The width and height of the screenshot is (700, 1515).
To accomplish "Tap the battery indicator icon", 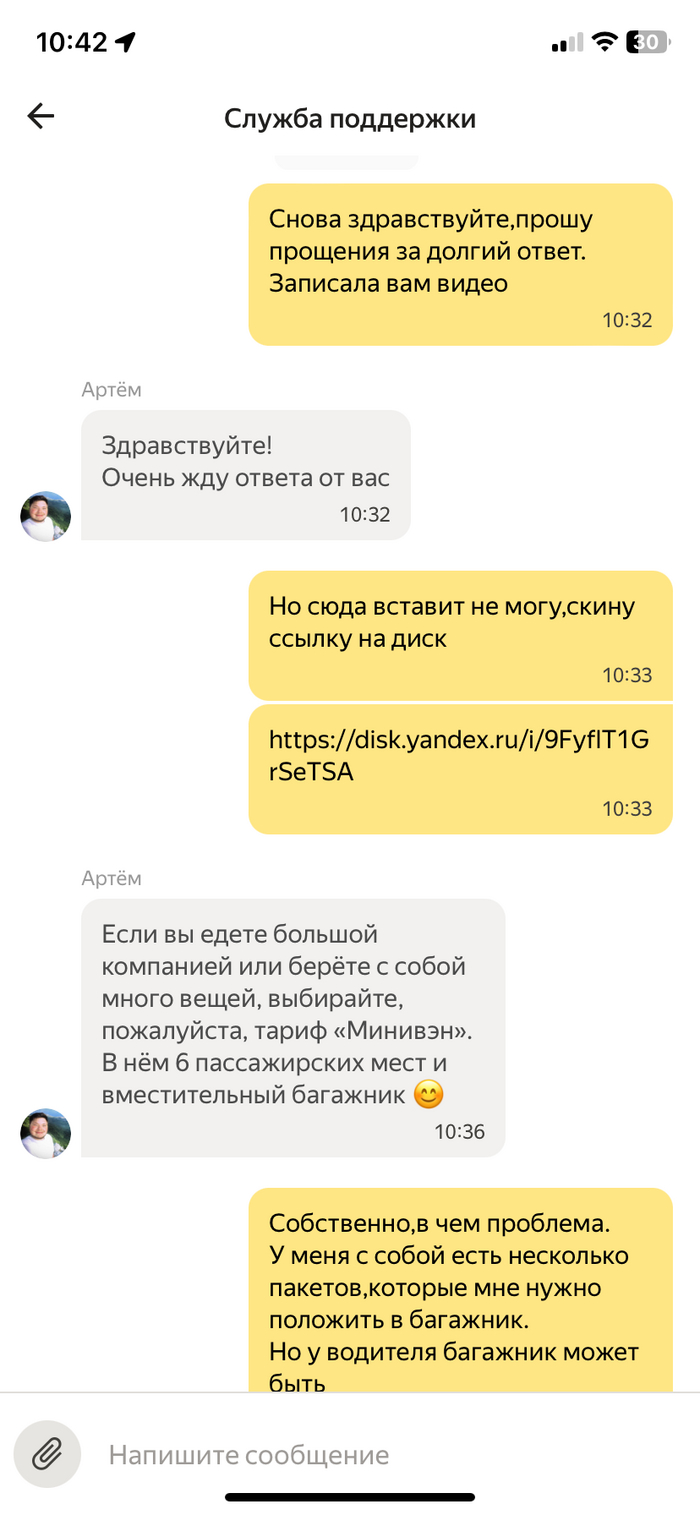I will (x=647, y=42).
